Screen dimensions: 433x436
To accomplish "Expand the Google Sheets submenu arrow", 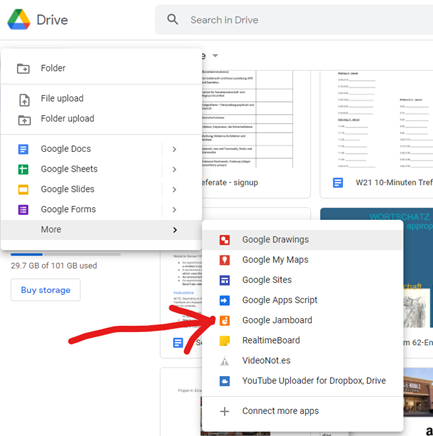I will click(174, 169).
